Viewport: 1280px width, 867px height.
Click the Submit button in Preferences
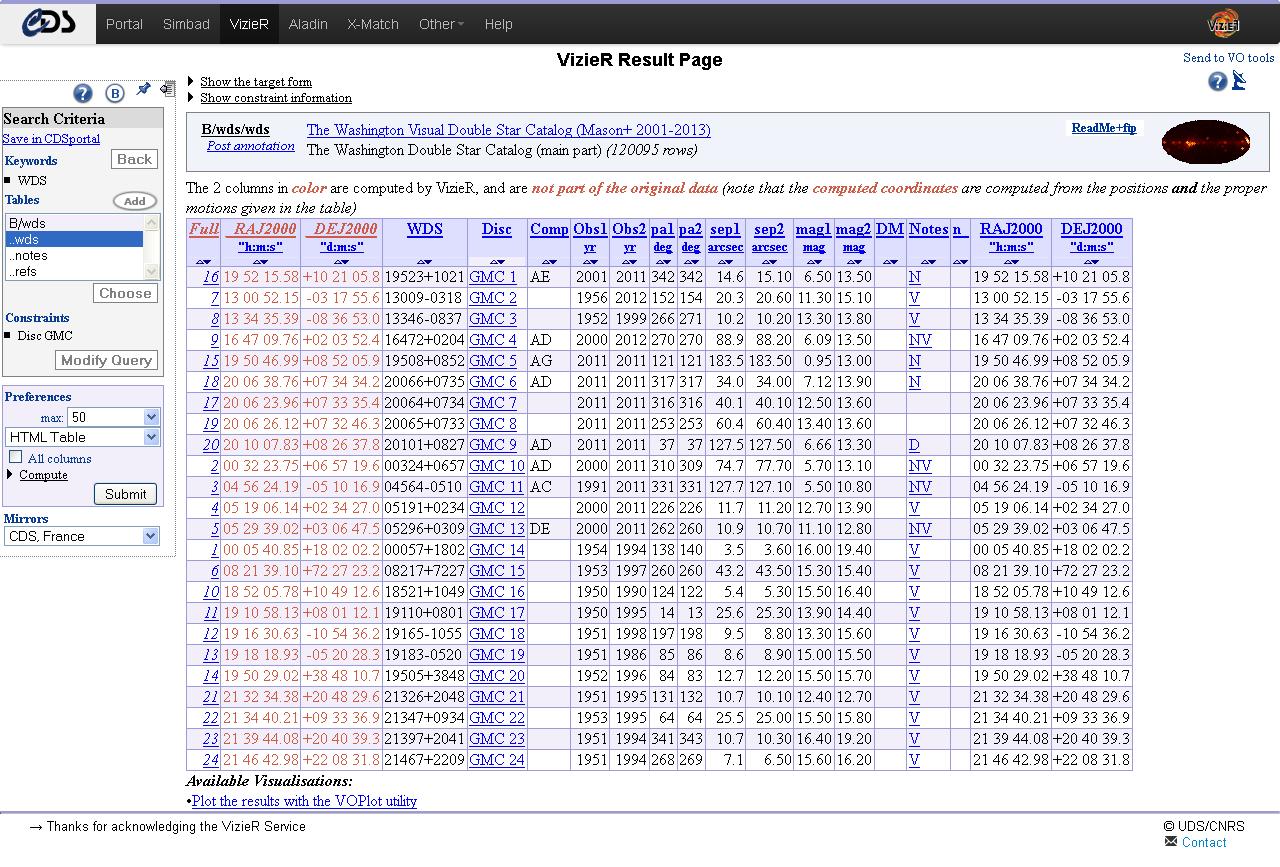(126, 494)
